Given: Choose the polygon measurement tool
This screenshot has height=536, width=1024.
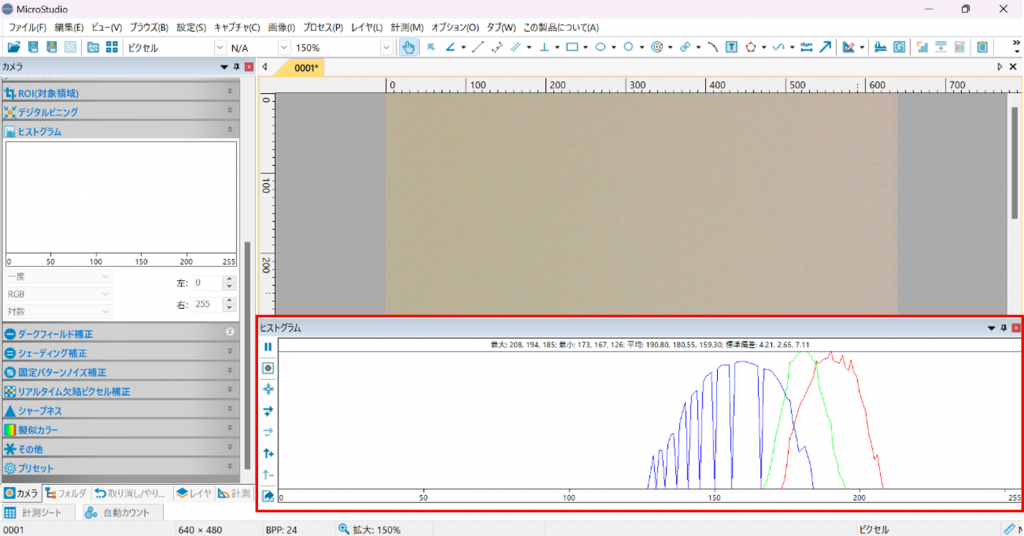Looking at the screenshot, I should [750, 47].
